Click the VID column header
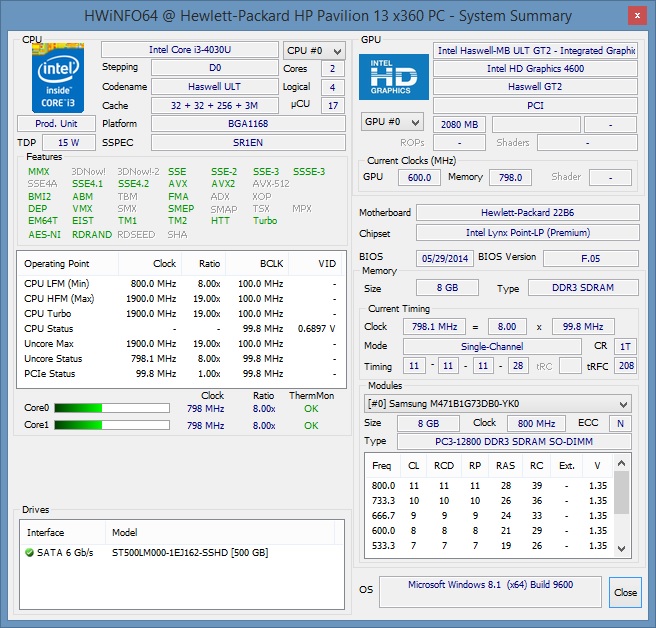Viewport: 656px width, 628px height. [x=315, y=264]
